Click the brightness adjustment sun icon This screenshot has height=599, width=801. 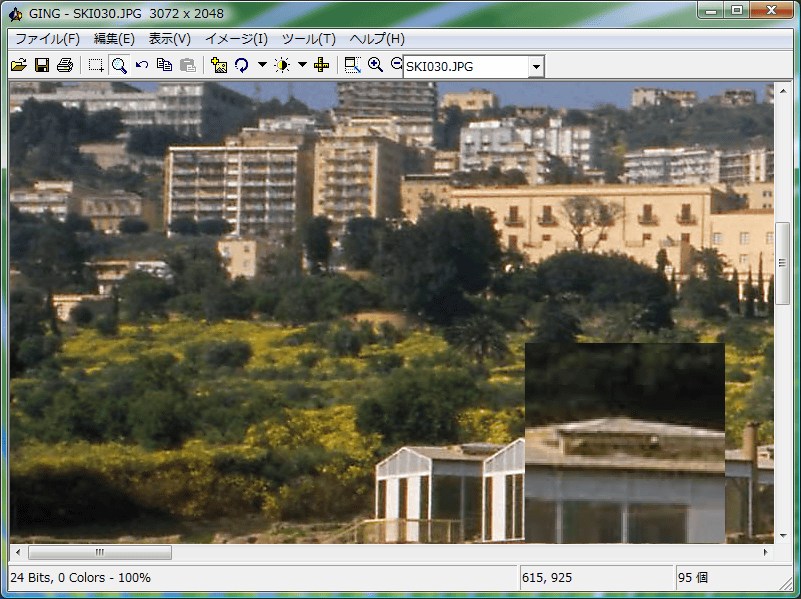point(282,66)
